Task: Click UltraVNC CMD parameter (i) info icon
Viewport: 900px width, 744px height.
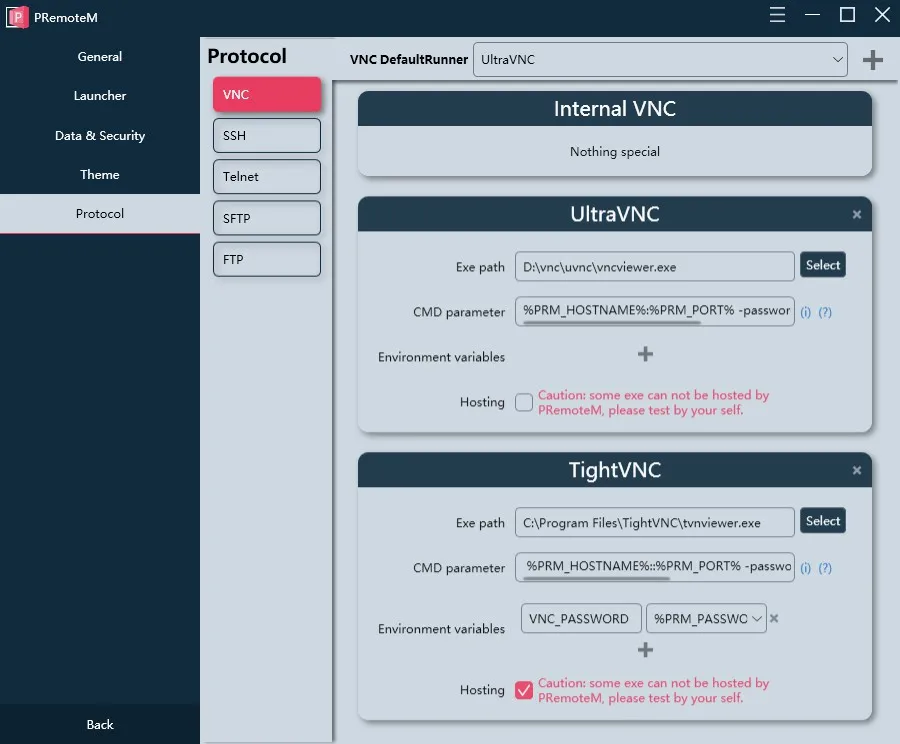Action: pyautogui.click(x=805, y=312)
